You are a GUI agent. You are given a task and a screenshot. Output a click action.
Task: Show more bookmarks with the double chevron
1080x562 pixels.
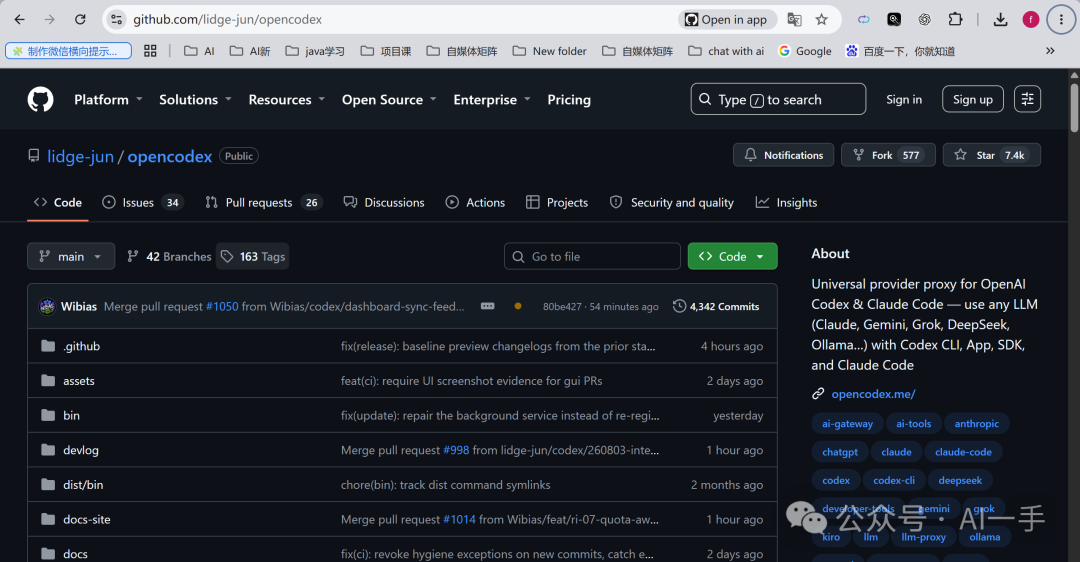coord(1050,51)
